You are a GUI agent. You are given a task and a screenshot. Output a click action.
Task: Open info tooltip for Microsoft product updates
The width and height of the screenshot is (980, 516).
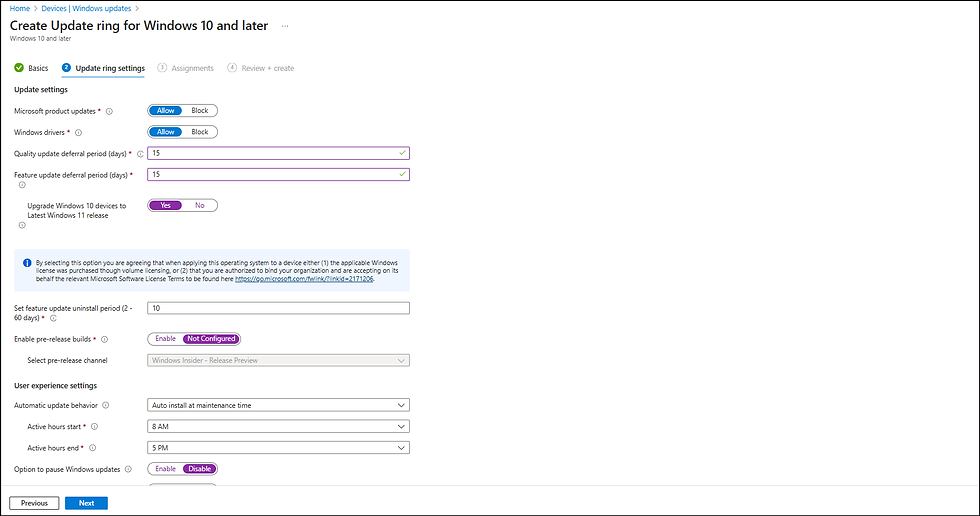tap(109, 112)
